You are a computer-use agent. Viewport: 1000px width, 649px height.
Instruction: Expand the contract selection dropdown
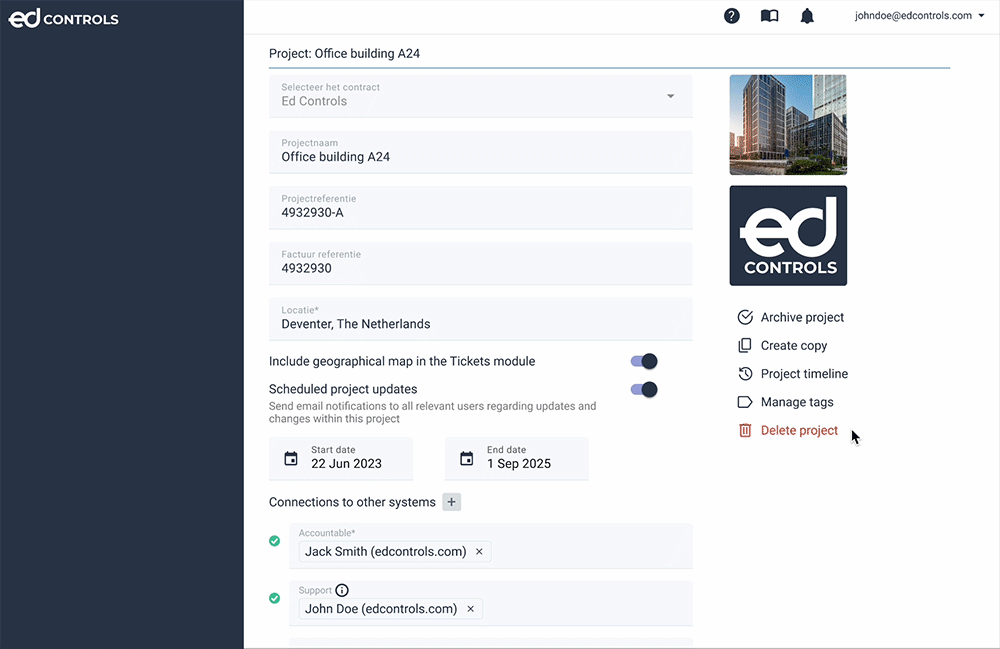click(x=670, y=96)
